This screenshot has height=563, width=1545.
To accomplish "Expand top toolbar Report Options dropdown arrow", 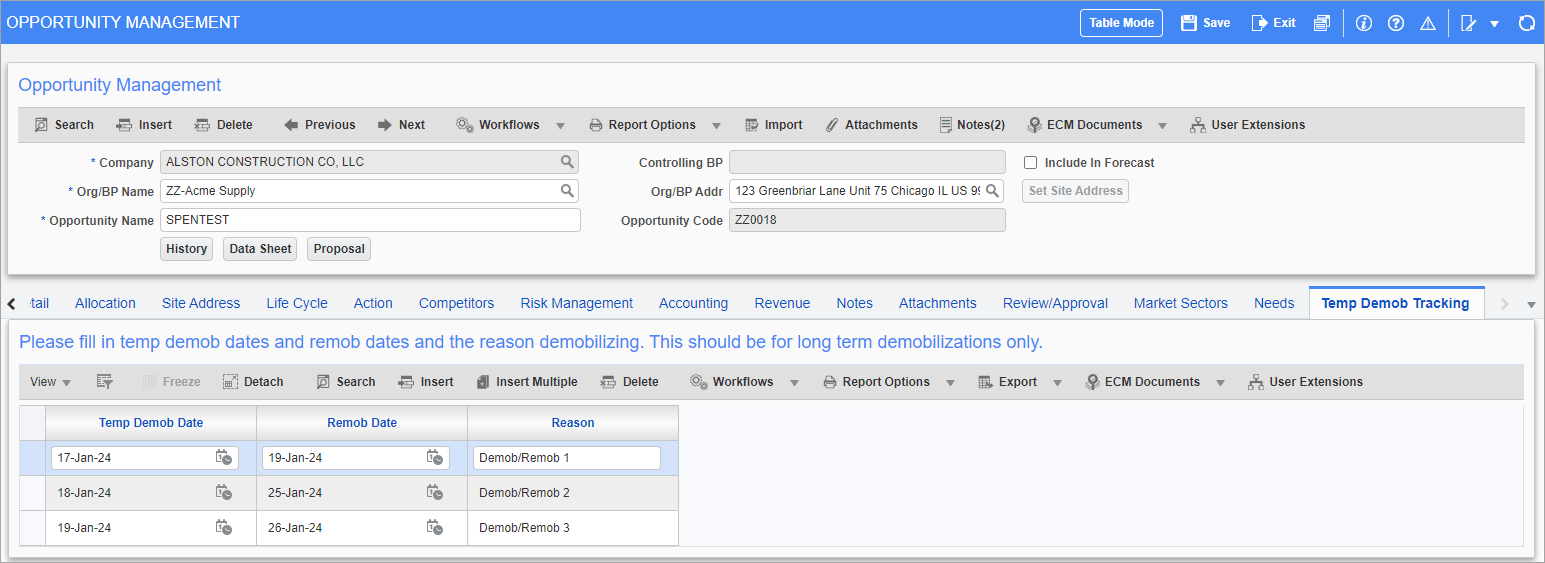I will click(x=716, y=126).
